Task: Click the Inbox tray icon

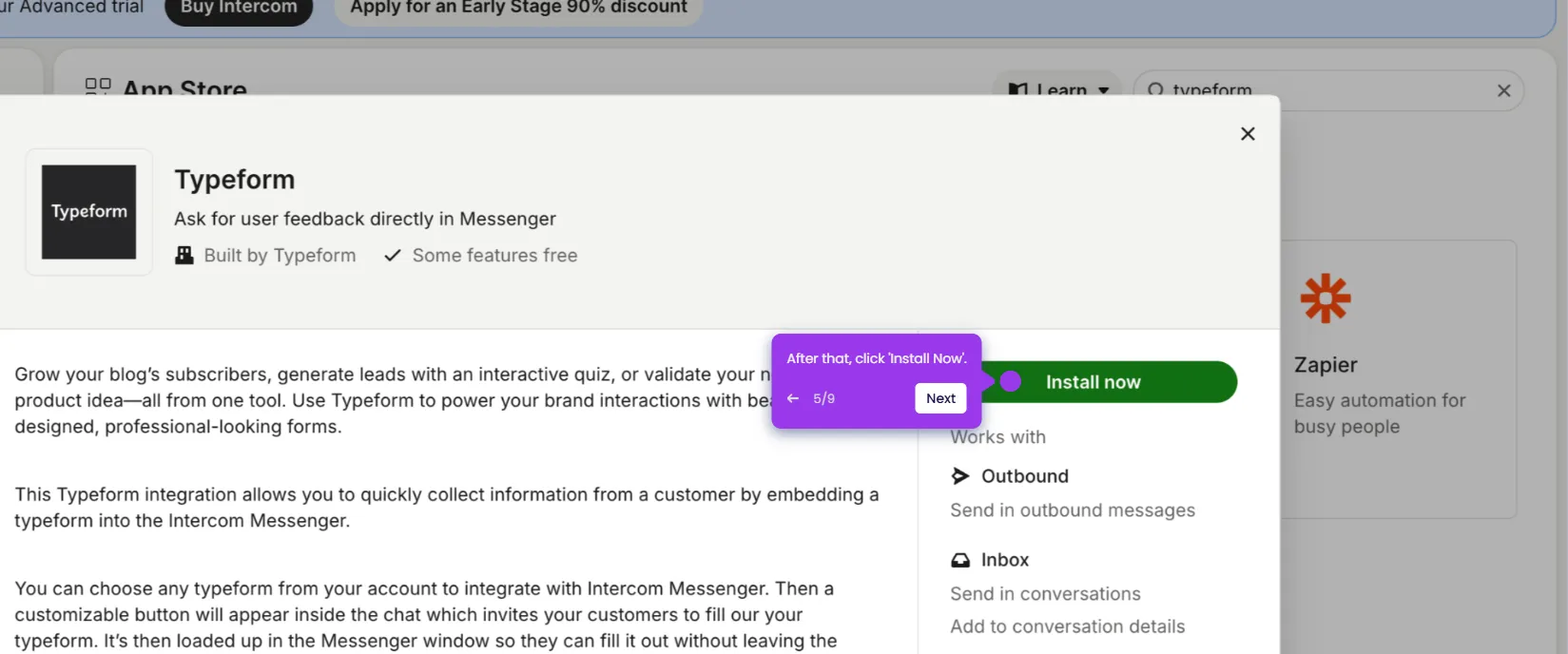Action: click(x=960, y=560)
